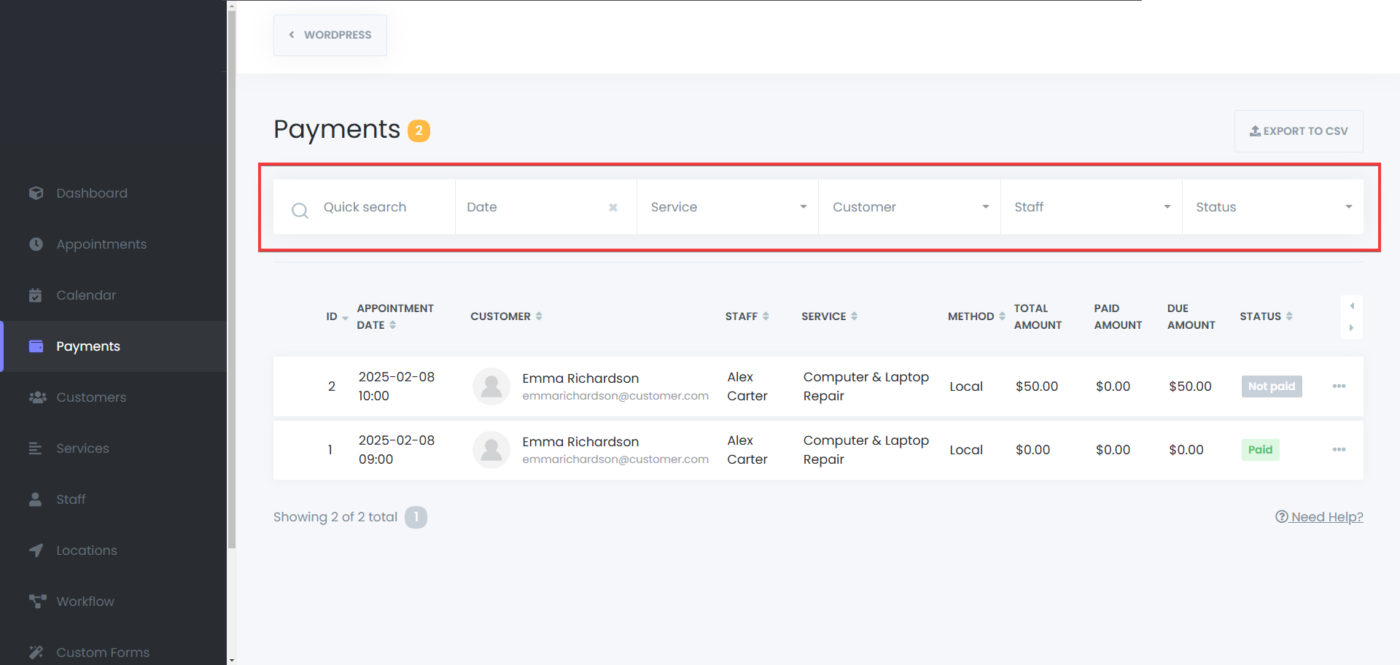Screen dimensions: 1400x665
Task: Click the Appointments clock icon
Action: (x=36, y=244)
